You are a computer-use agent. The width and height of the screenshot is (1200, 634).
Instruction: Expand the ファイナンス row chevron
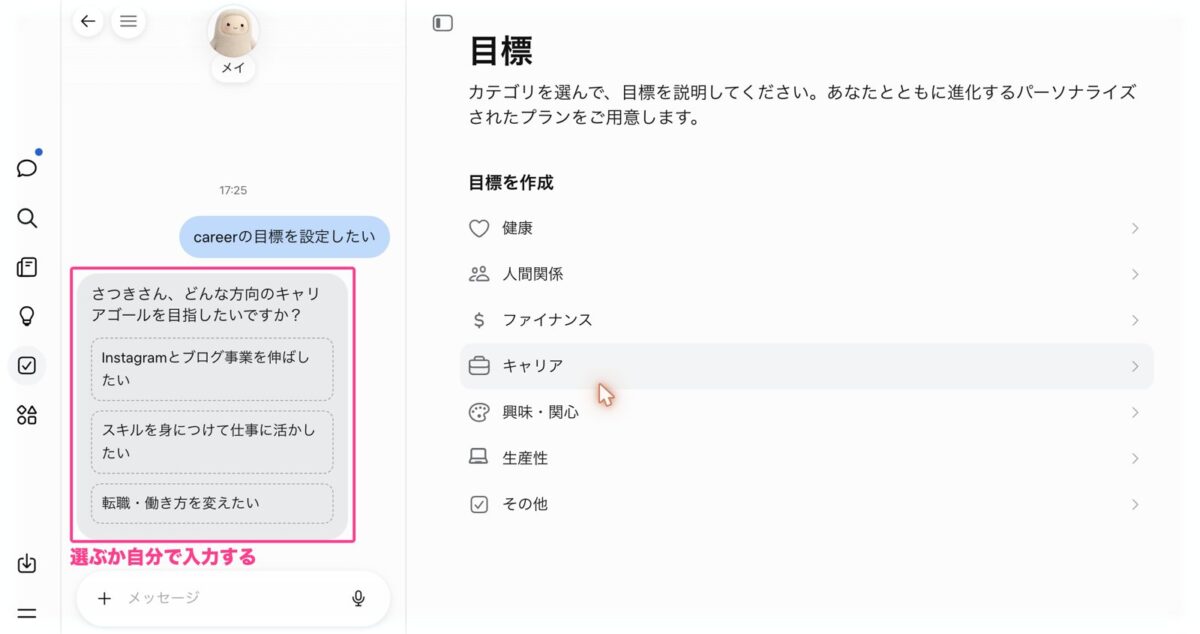(1135, 320)
